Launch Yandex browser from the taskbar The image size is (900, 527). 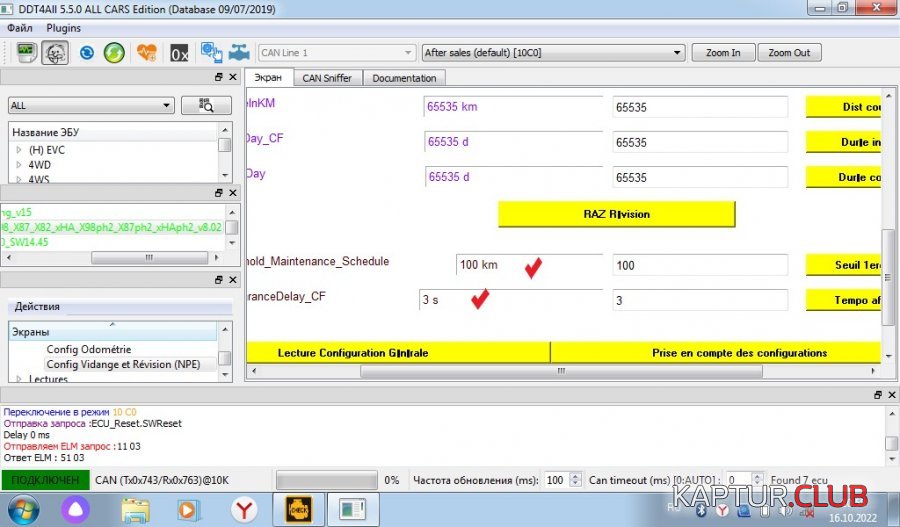pyautogui.click(x=244, y=510)
